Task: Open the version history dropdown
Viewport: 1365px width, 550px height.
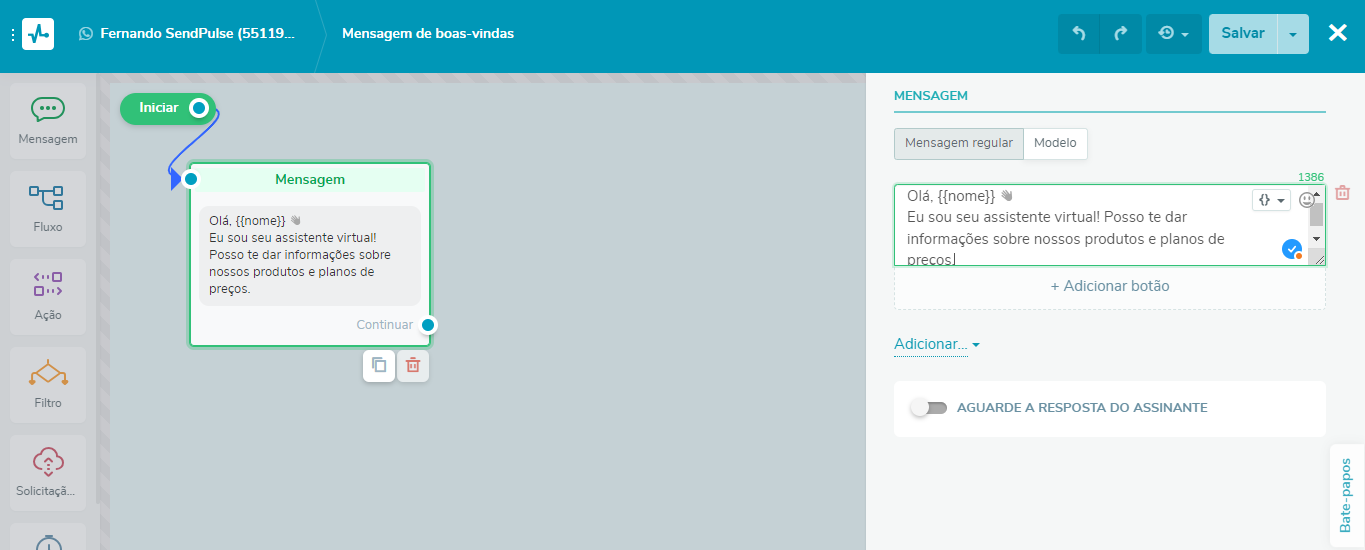Action: pyautogui.click(x=1173, y=33)
